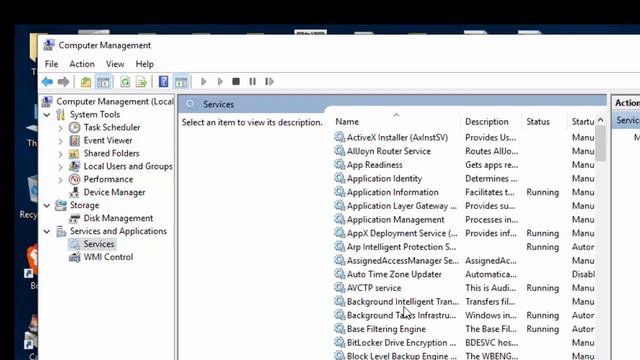Click the Back arrow toolbar icon
Screen dimensions: 640x360
(x=47, y=82)
